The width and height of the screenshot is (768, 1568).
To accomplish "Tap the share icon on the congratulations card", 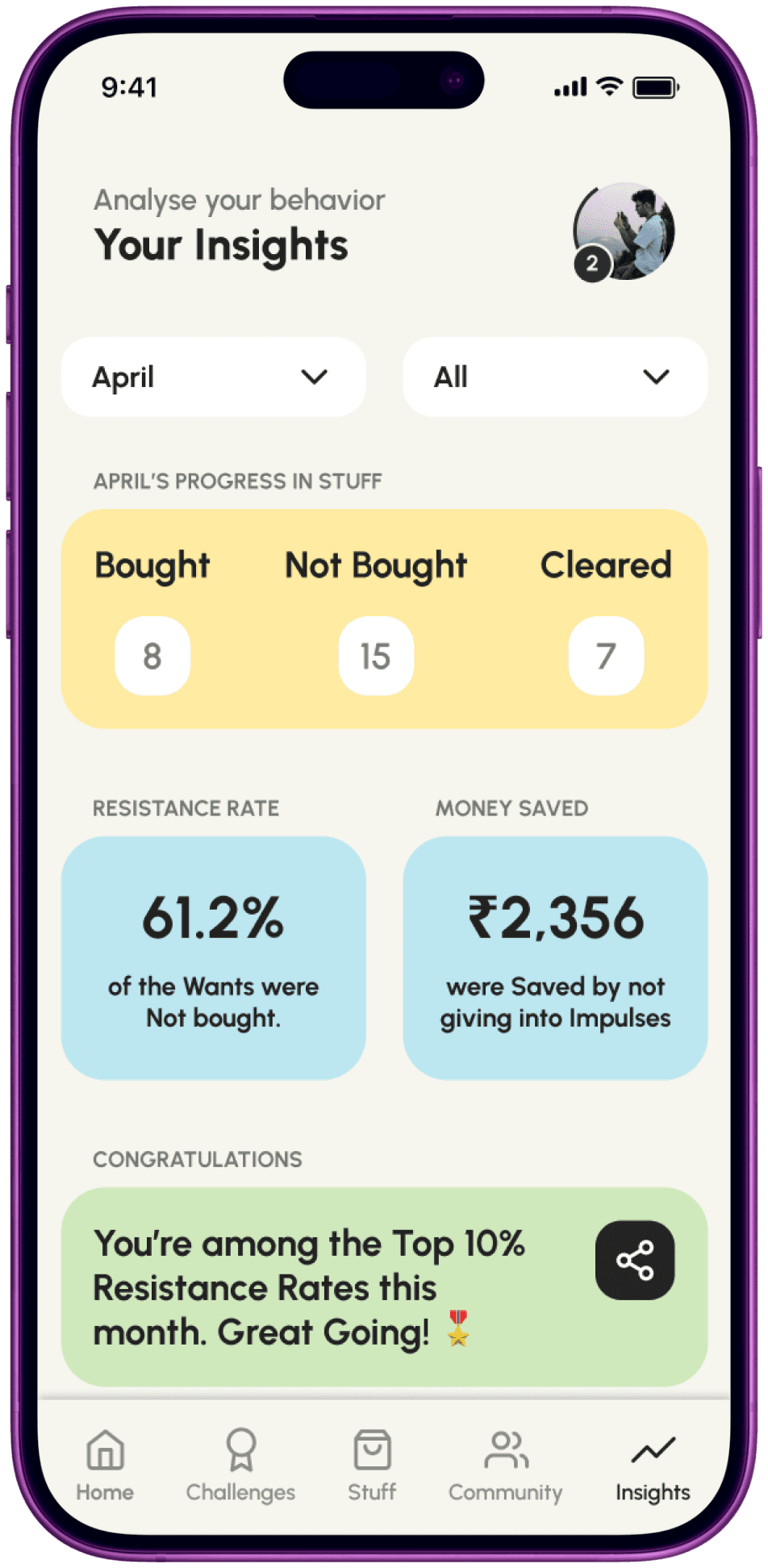I will click(635, 1260).
